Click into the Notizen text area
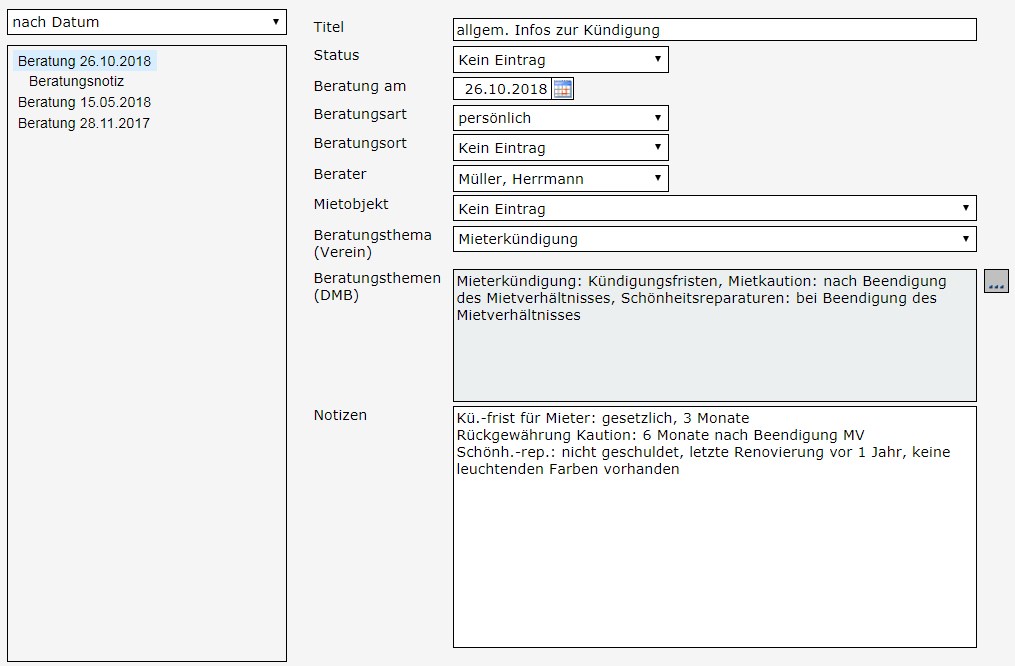This screenshot has width=1015, height=666. click(715, 527)
